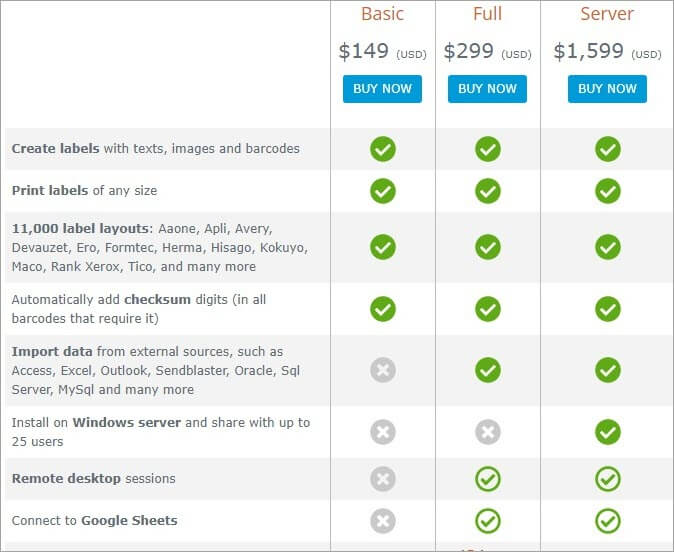Click Buy Now under Basic plan
This screenshot has height=552, width=674.
tap(382, 89)
